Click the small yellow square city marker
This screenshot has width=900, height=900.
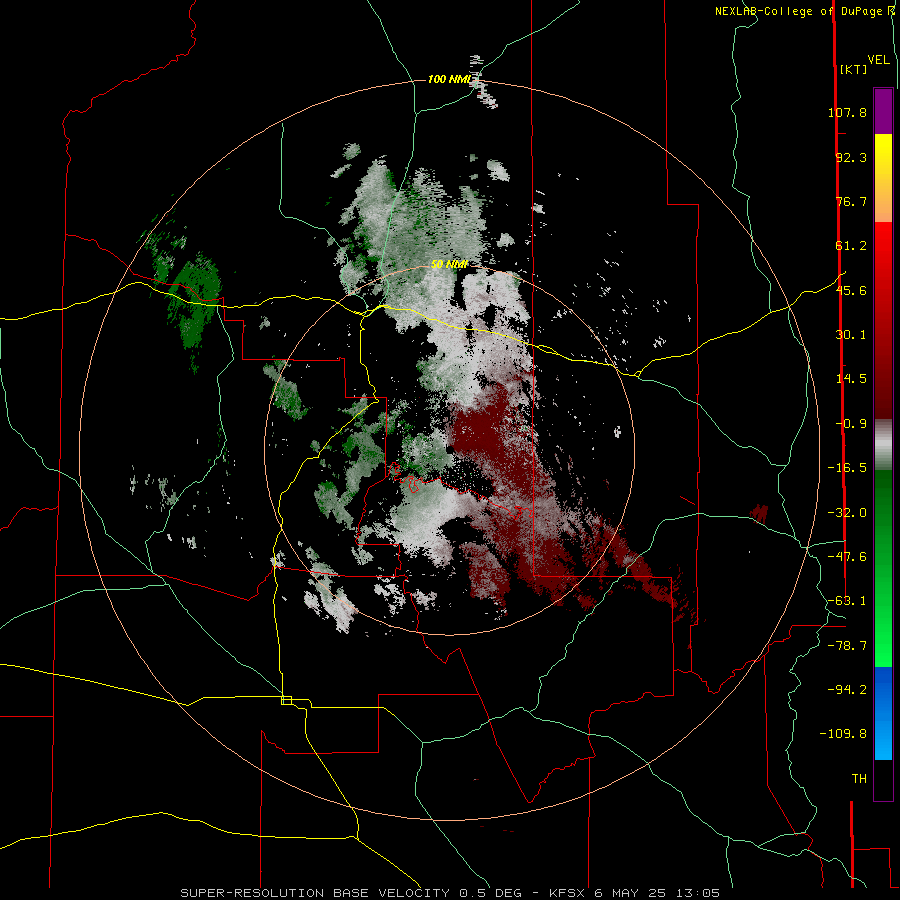(x=286, y=700)
